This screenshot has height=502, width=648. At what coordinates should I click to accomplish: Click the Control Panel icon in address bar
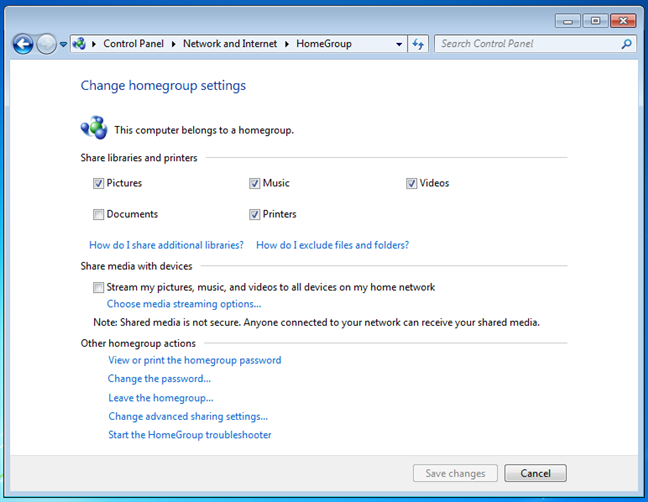[79, 43]
